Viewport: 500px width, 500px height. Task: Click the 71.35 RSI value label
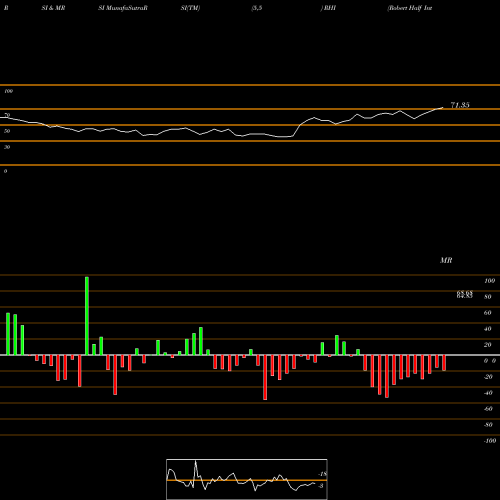tap(460, 105)
